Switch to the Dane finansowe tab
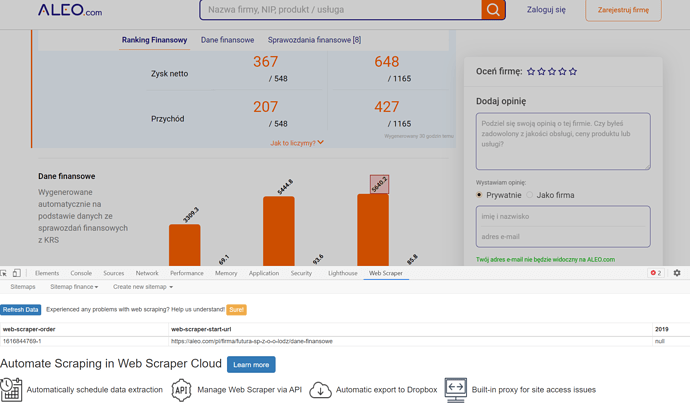The width and height of the screenshot is (690, 403). 227,40
